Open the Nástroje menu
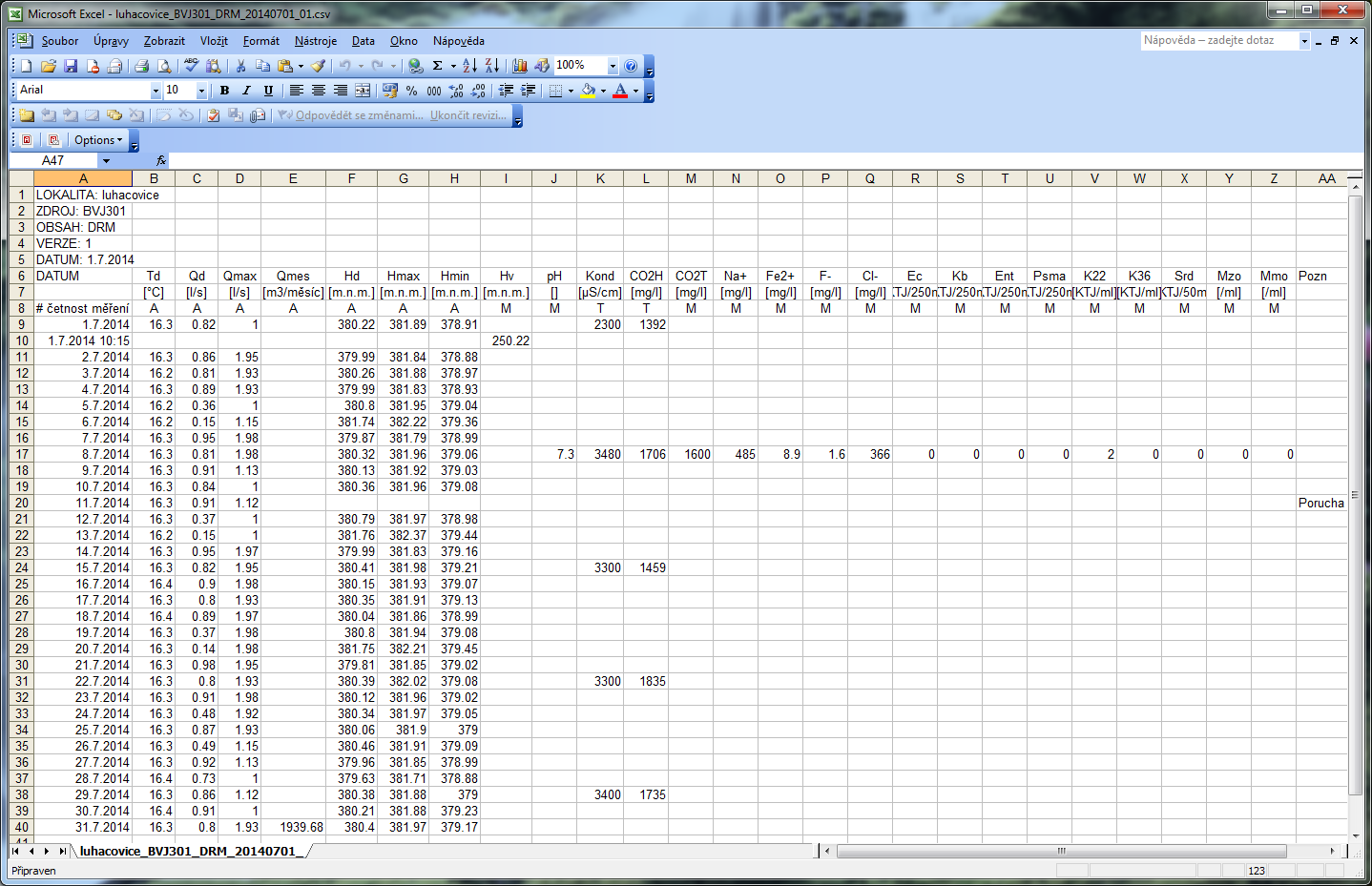 coord(316,41)
